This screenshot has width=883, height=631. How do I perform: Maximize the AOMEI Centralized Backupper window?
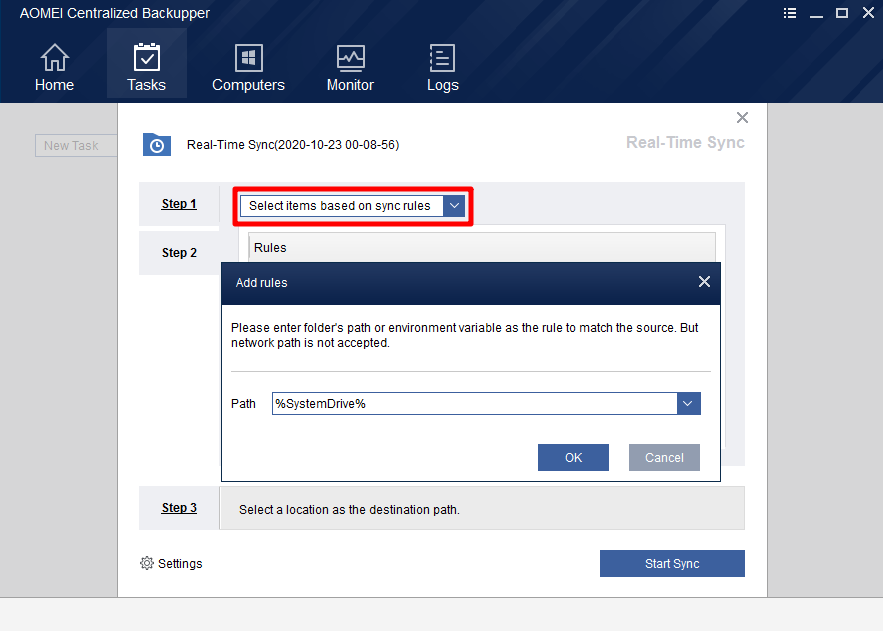pyautogui.click(x=842, y=13)
